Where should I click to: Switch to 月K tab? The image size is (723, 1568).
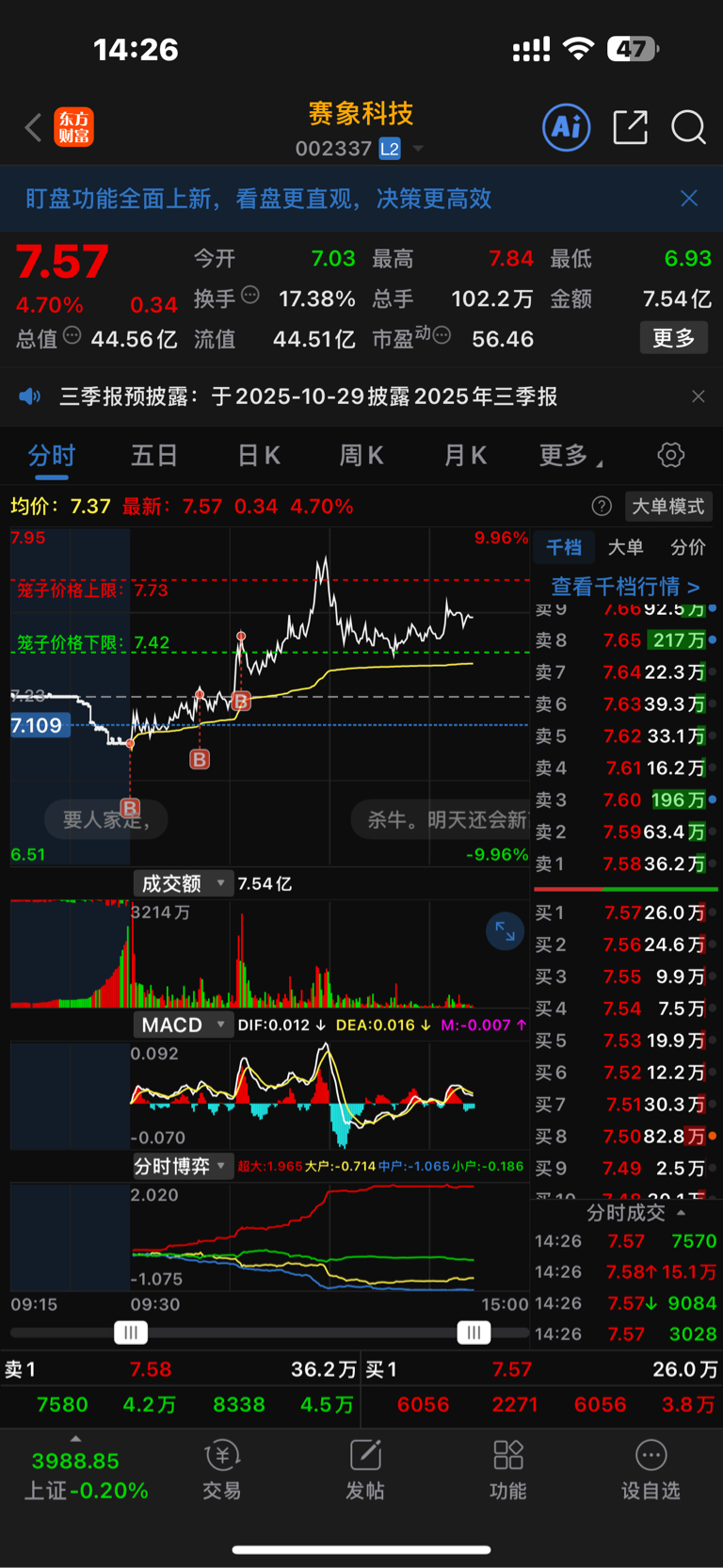pos(465,456)
